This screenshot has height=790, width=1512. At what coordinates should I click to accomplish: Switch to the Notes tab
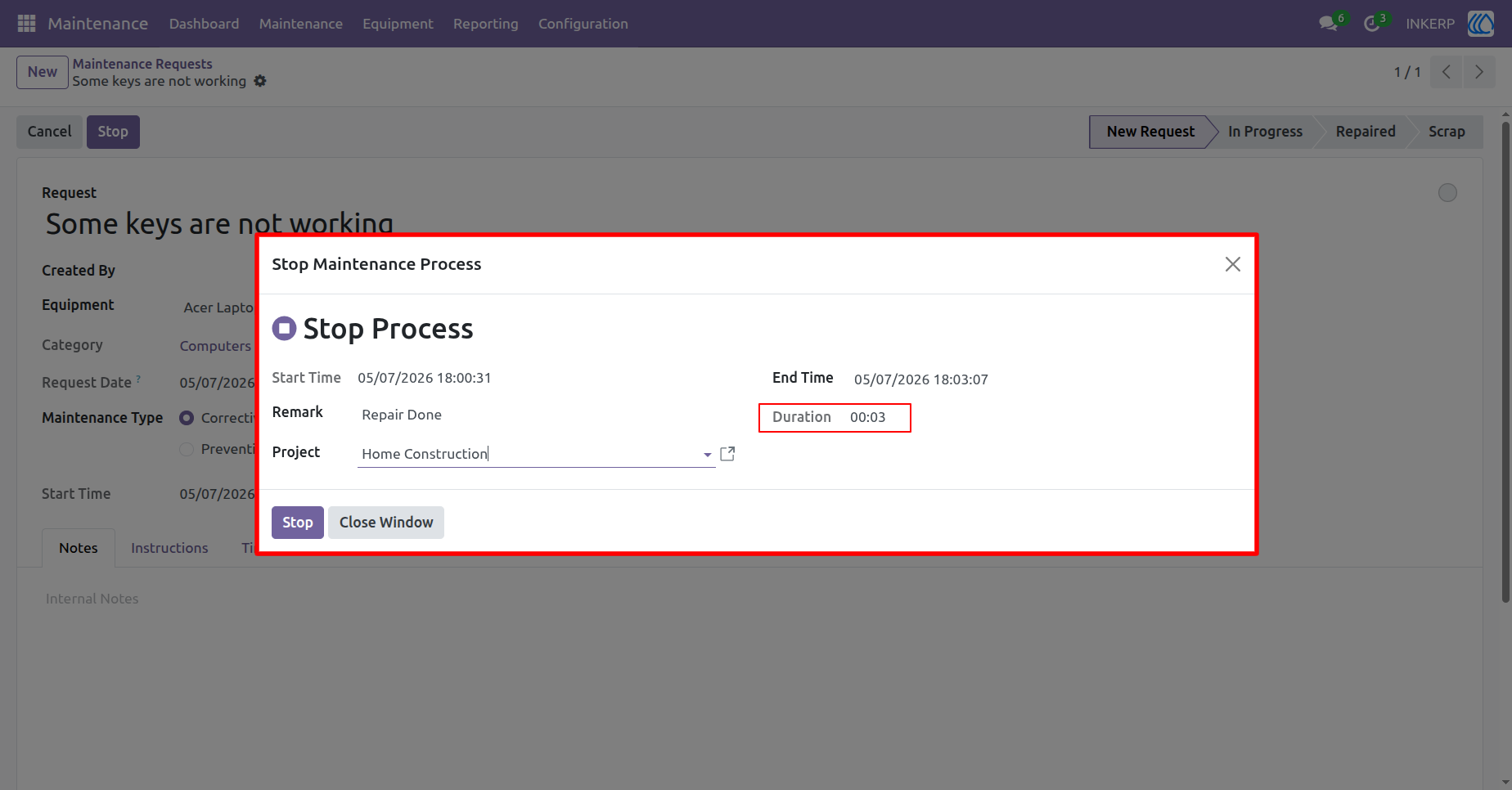pyautogui.click(x=79, y=548)
